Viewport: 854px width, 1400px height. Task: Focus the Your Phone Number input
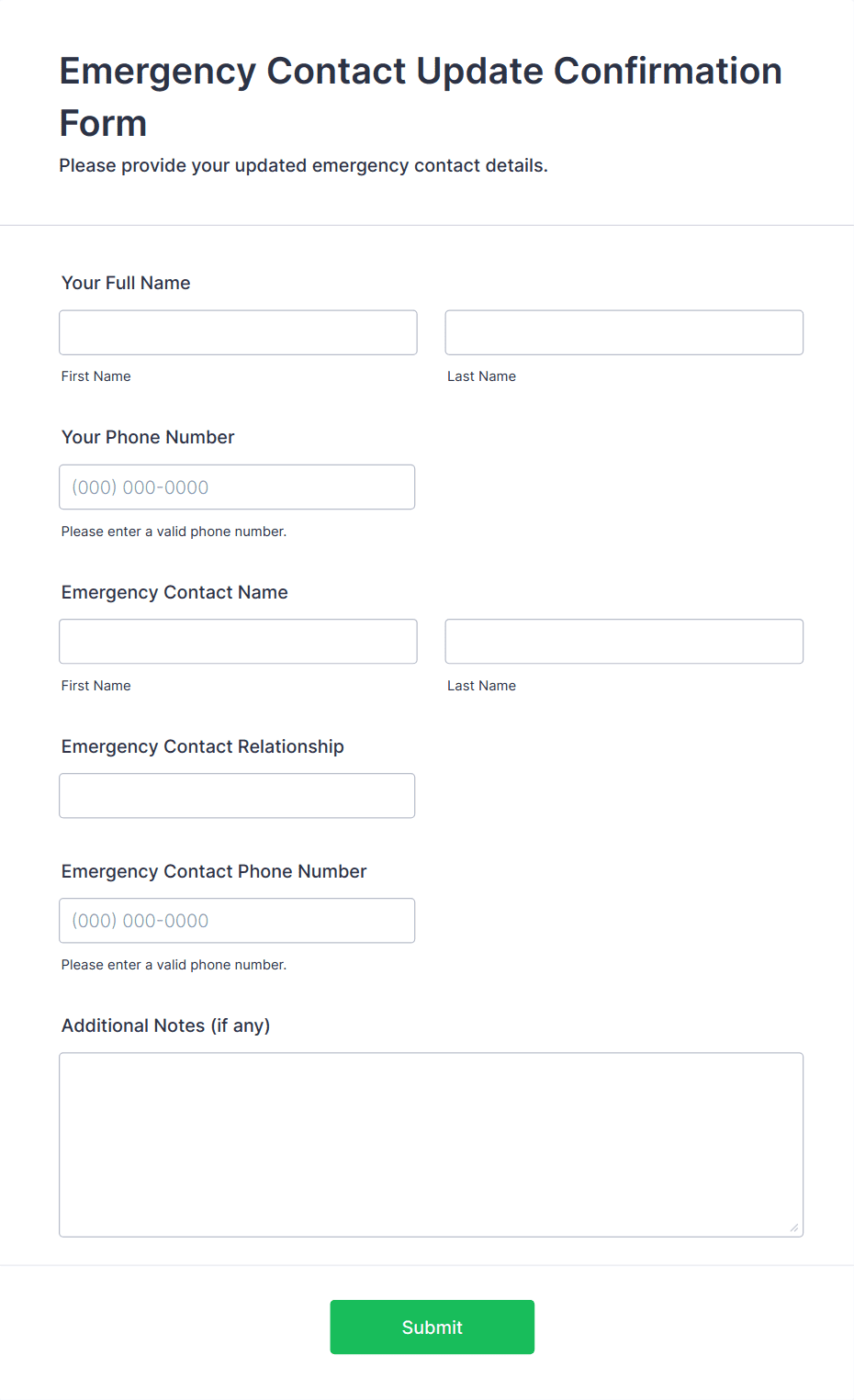[237, 487]
